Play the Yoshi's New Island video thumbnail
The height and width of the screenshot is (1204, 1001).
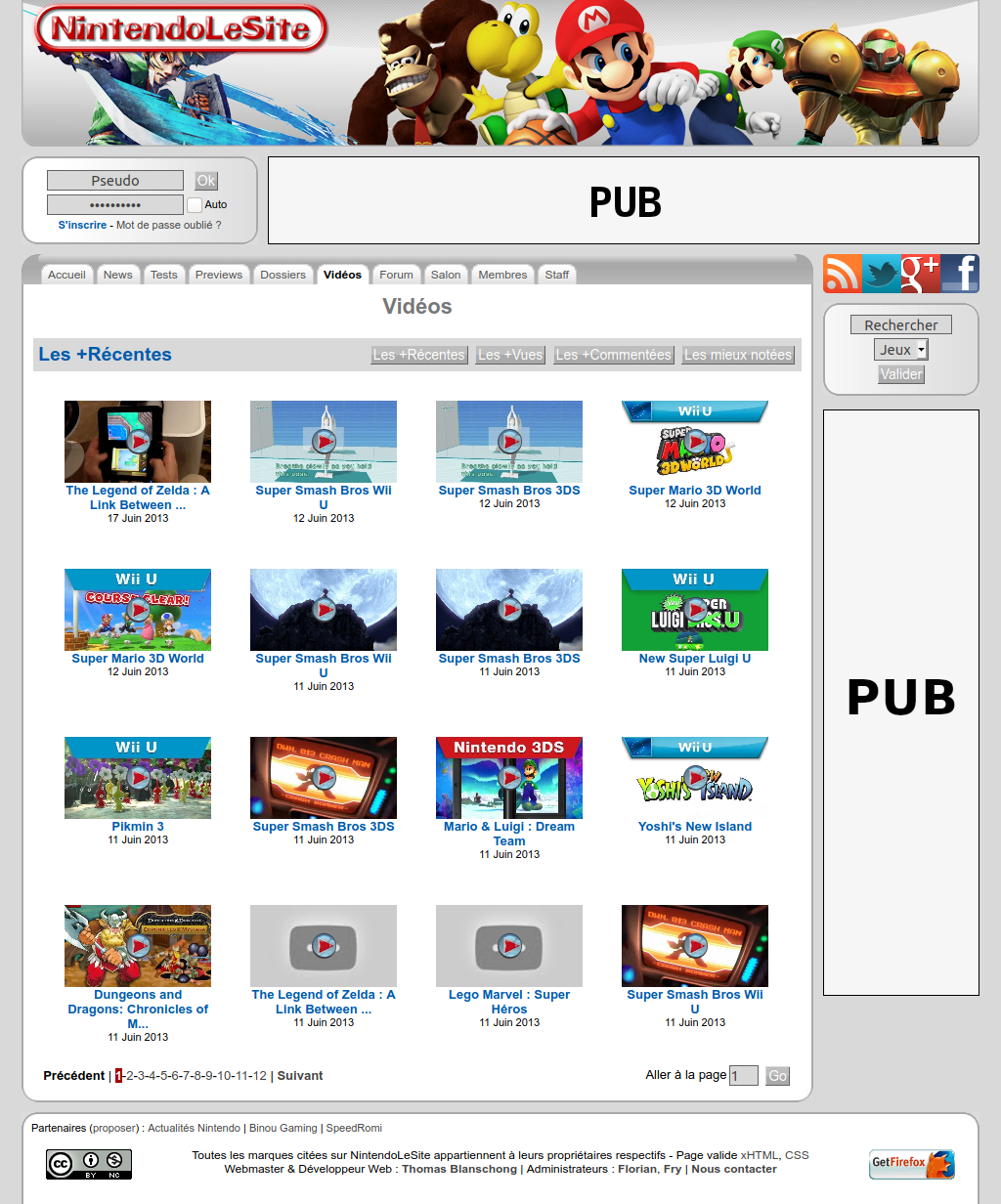[x=695, y=778]
